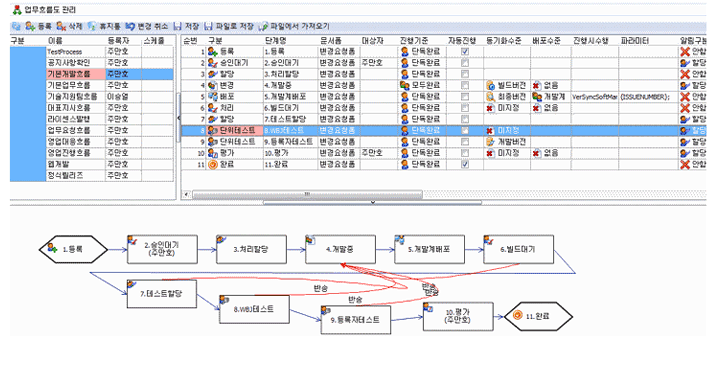The image size is (711, 389).
Task: Open the 휴지통 (recycle bin) toolbar item
Action: click(92, 26)
